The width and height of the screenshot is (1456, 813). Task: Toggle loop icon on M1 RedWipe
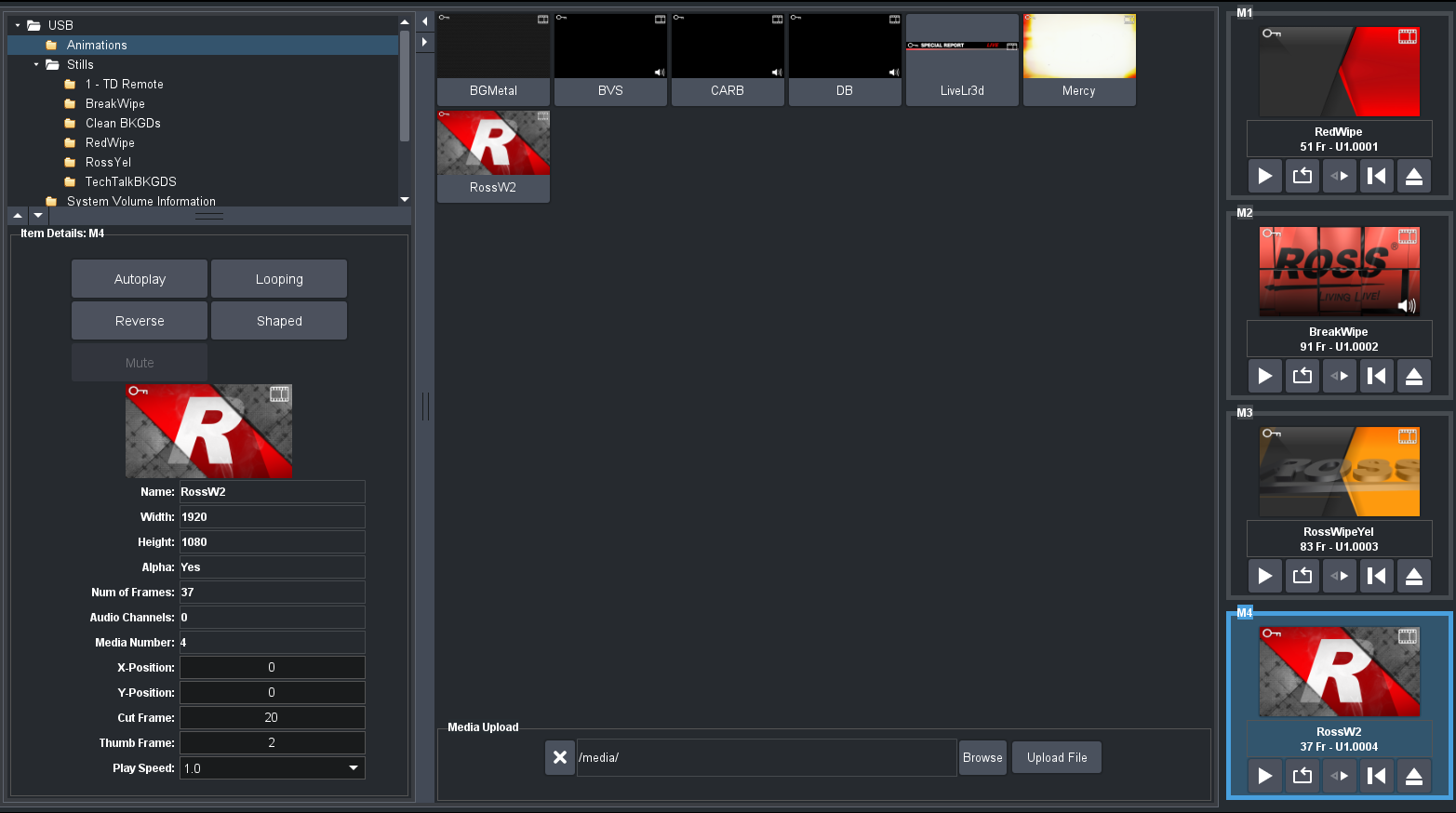point(1302,176)
